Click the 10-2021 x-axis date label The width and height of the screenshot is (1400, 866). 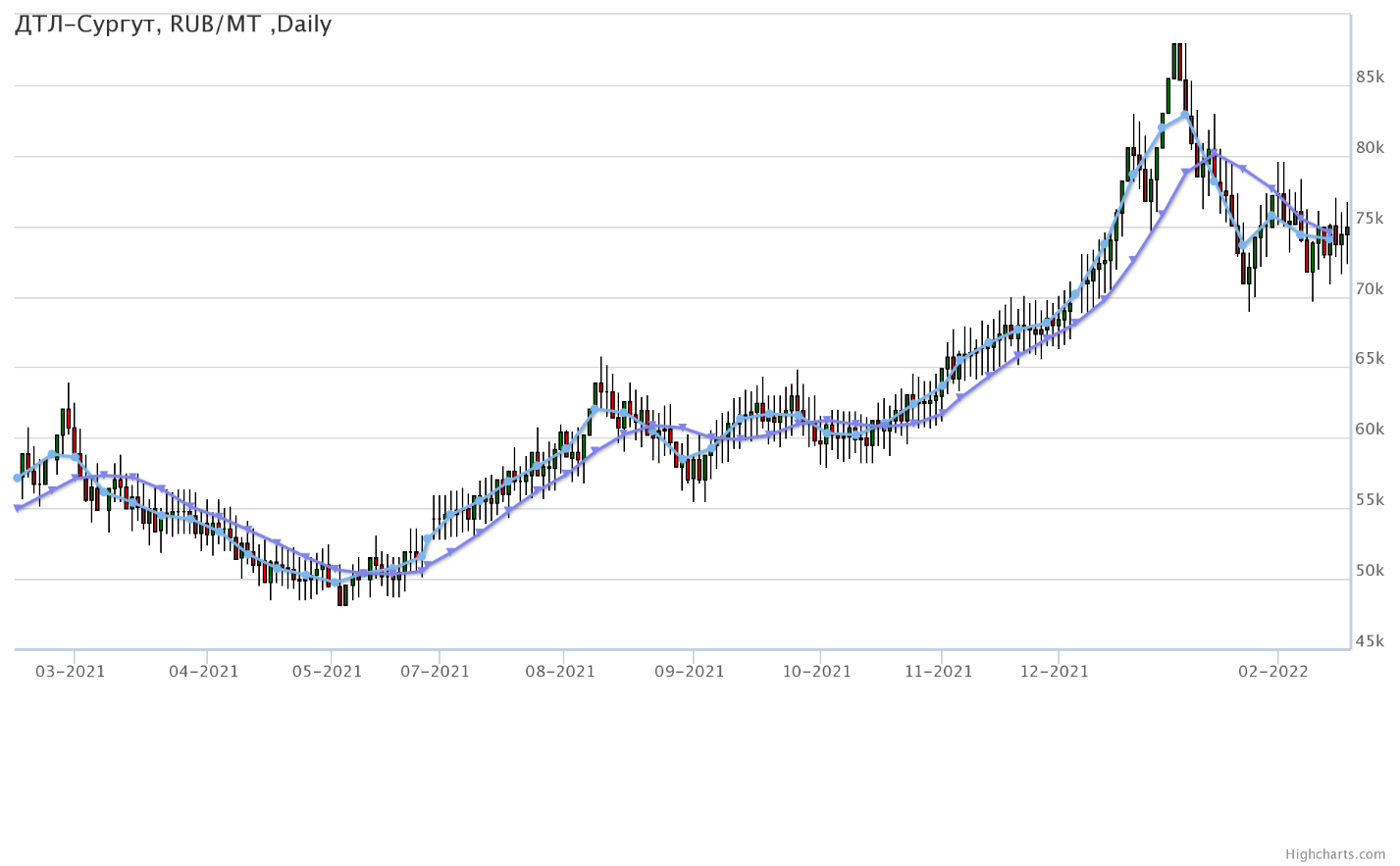816,672
